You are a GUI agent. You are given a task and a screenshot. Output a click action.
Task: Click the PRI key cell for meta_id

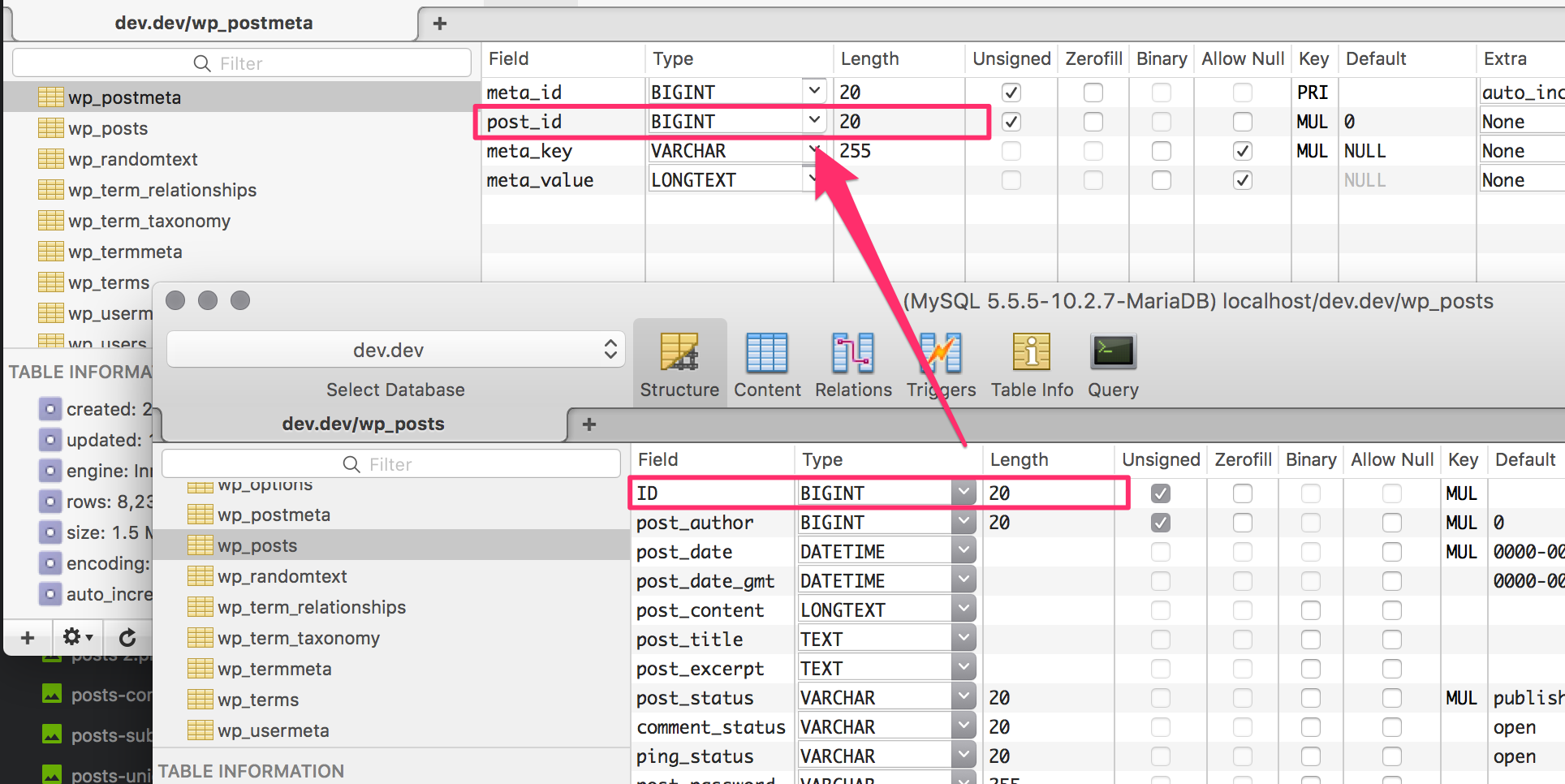pos(1313,93)
